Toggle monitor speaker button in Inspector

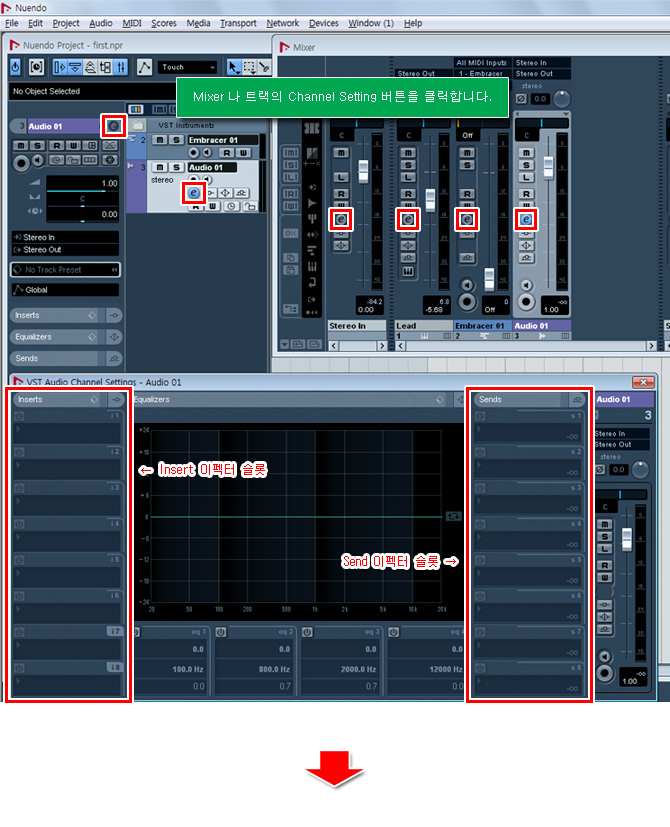38,160
